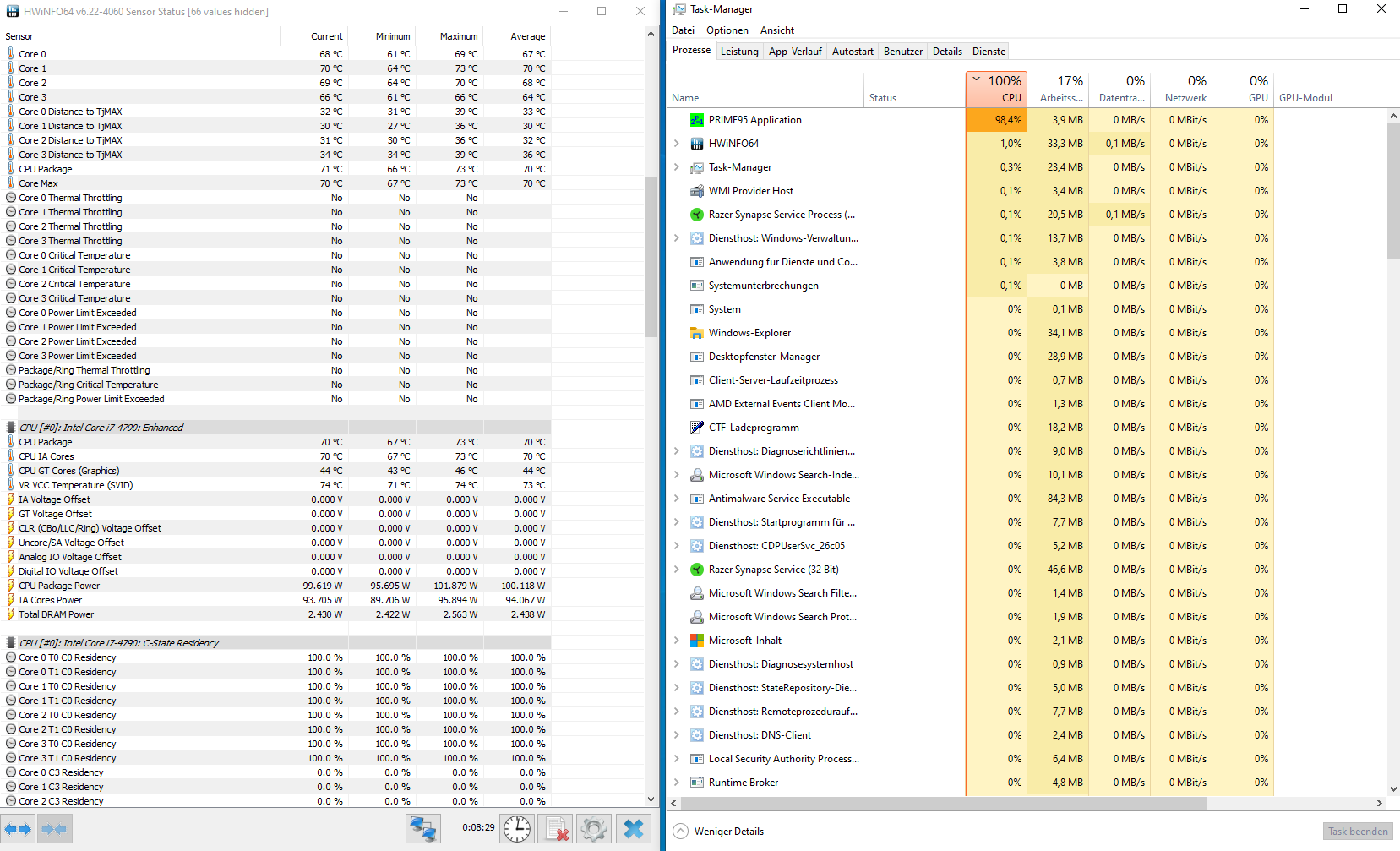Open sensor settings via the gear icon
1400x851 pixels.
tap(594, 829)
